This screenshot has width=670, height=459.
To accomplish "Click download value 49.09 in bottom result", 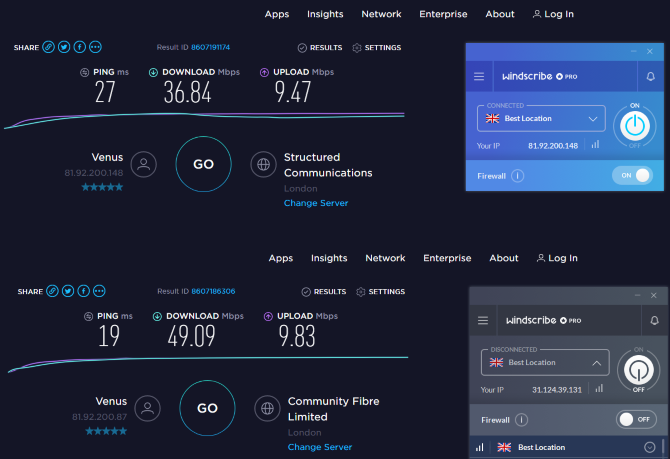I will 191,336.
